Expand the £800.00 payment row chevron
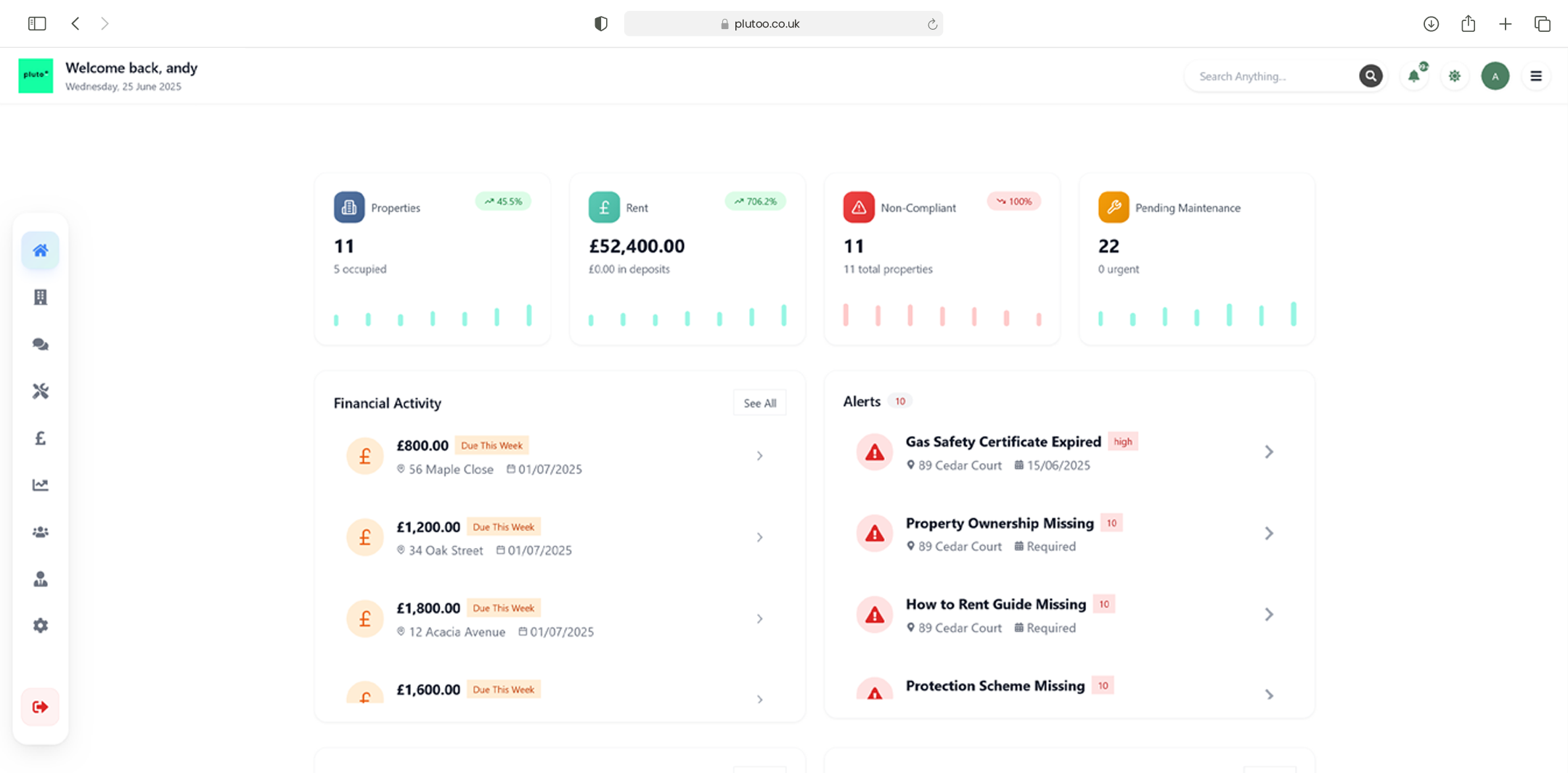 coord(759,456)
